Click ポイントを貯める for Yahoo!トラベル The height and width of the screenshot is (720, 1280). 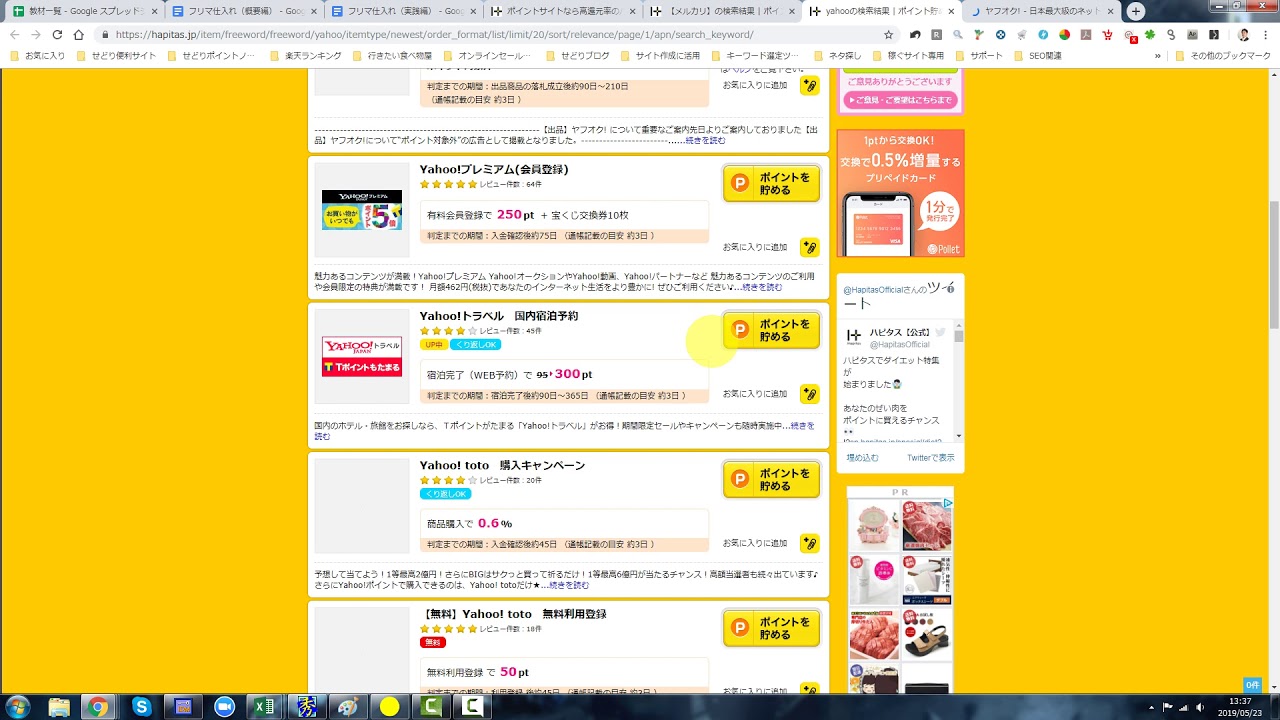(x=771, y=330)
